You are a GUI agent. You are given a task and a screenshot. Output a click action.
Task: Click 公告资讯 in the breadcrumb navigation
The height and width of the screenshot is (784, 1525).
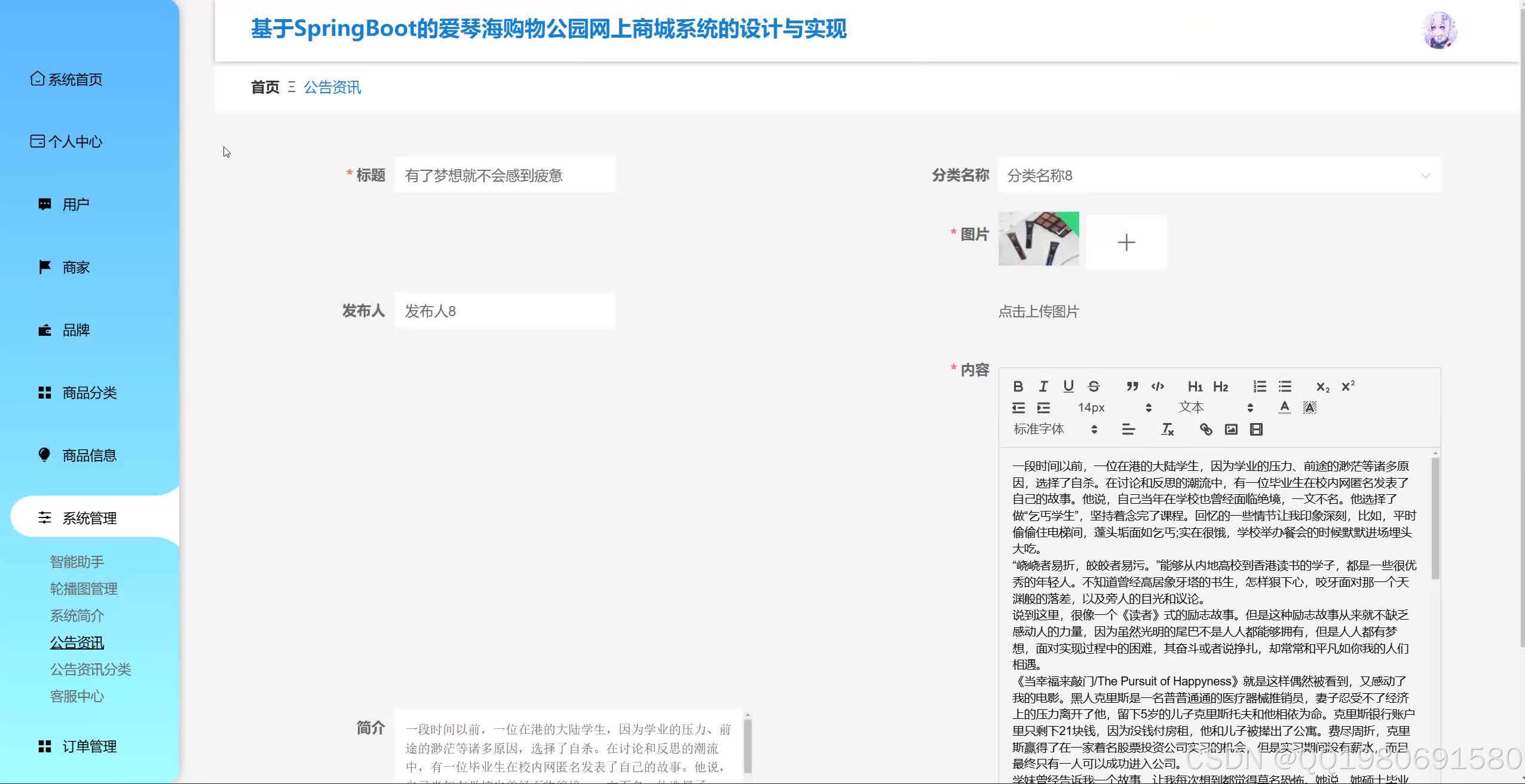pos(332,87)
